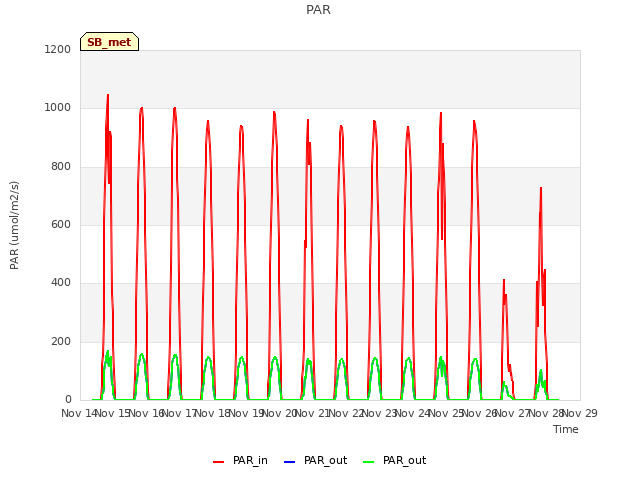Click the Nov 18 x-axis tick label
Viewport: 640px width, 480px height.
pyautogui.click(x=213, y=413)
